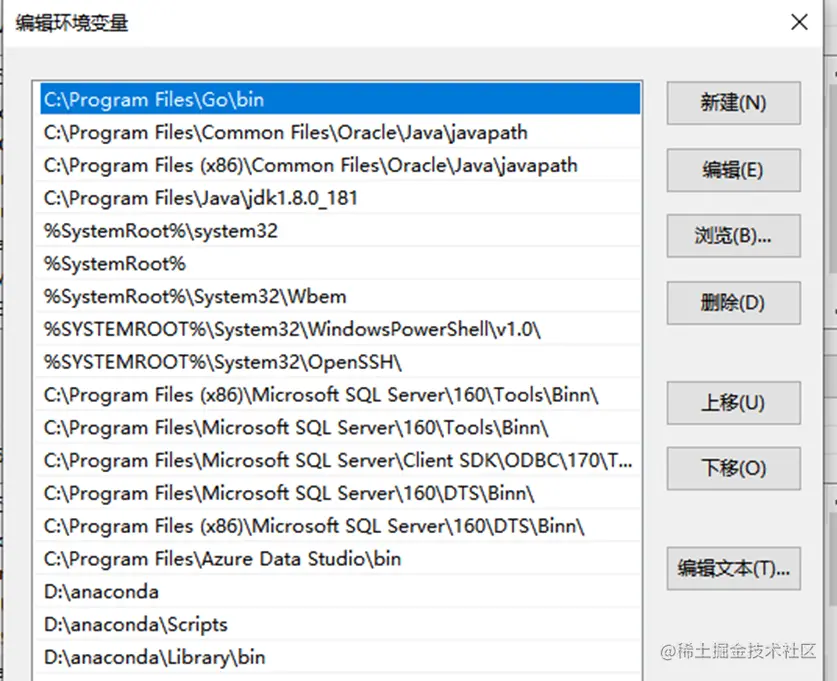Select Program Files\Microsoft SQL Server\160\DTS\Binn\ entry
This screenshot has width=837, height=681.
pos(340,493)
